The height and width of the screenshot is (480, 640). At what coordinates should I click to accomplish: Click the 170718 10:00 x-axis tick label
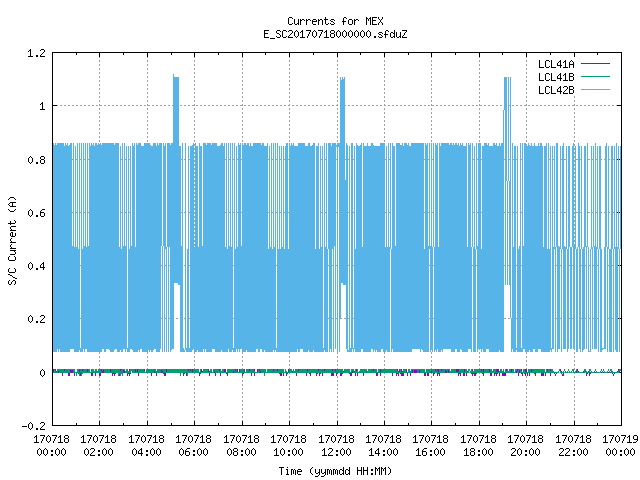coord(288,446)
